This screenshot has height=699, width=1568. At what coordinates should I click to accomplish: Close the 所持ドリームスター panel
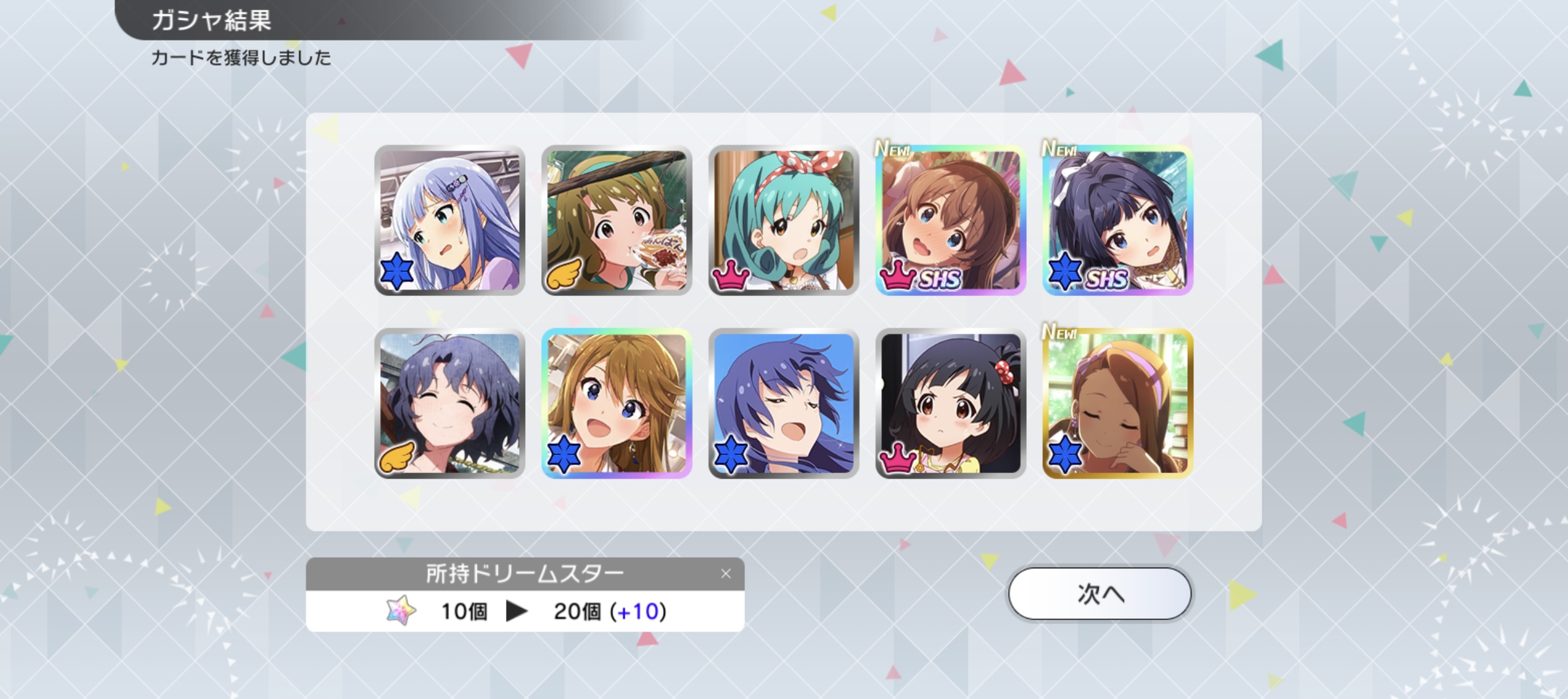[x=726, y=574]
